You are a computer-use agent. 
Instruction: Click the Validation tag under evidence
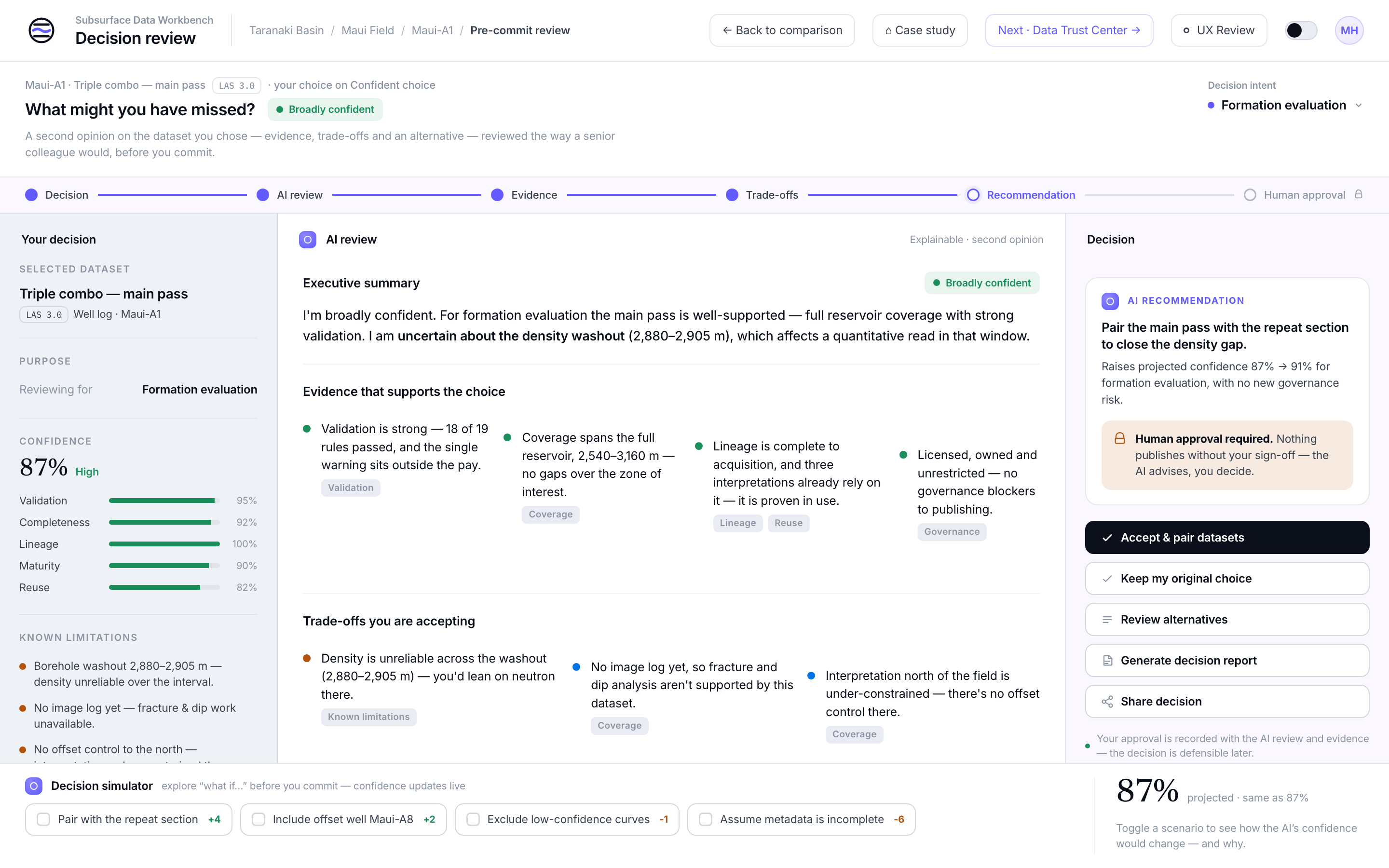[x=350, y=488]
